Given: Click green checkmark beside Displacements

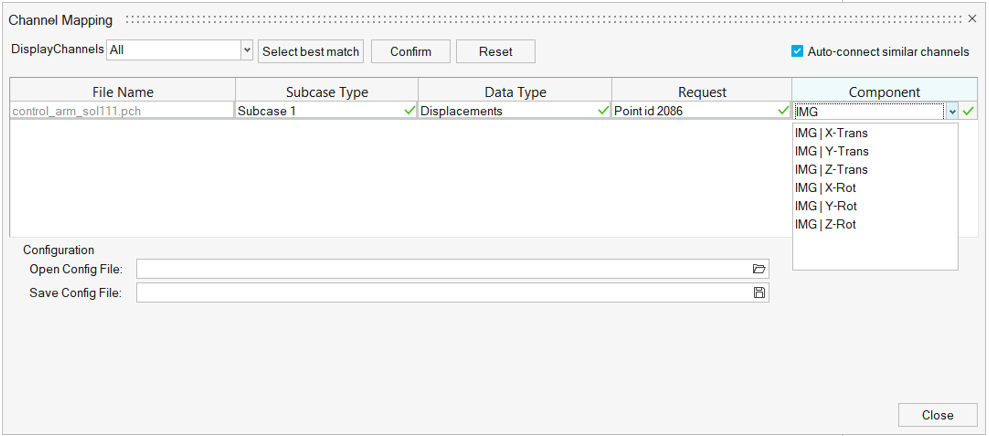Looking at the screenshot, I should pos(603,111).
